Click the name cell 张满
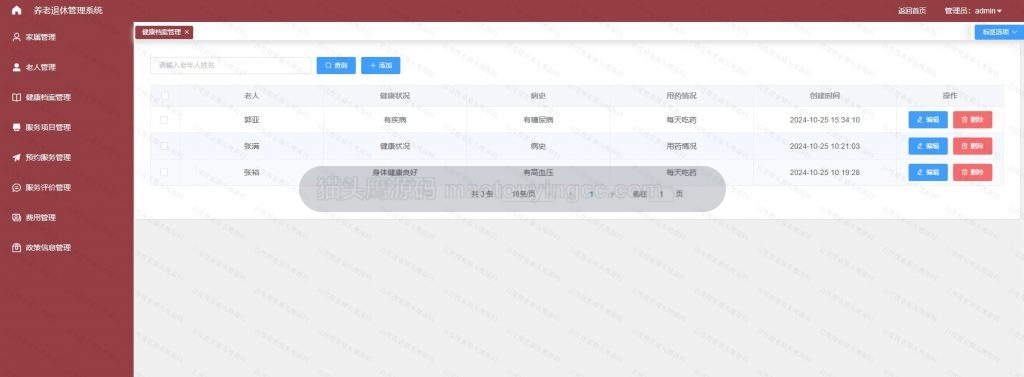Viewport: 1024px width, 377px height. point(251,146)
